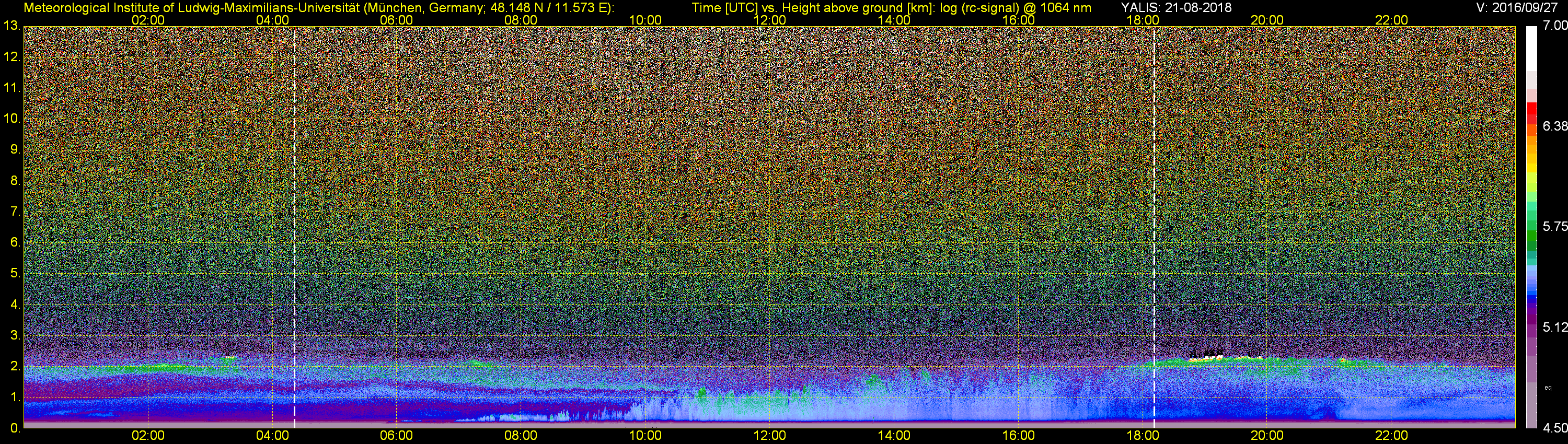The width and height of the screenshot is (1568, 444).
Task: Click the Meteorological Institute Ludwig-Maximilians-Universität title text
Action: [x=318, y=8]
